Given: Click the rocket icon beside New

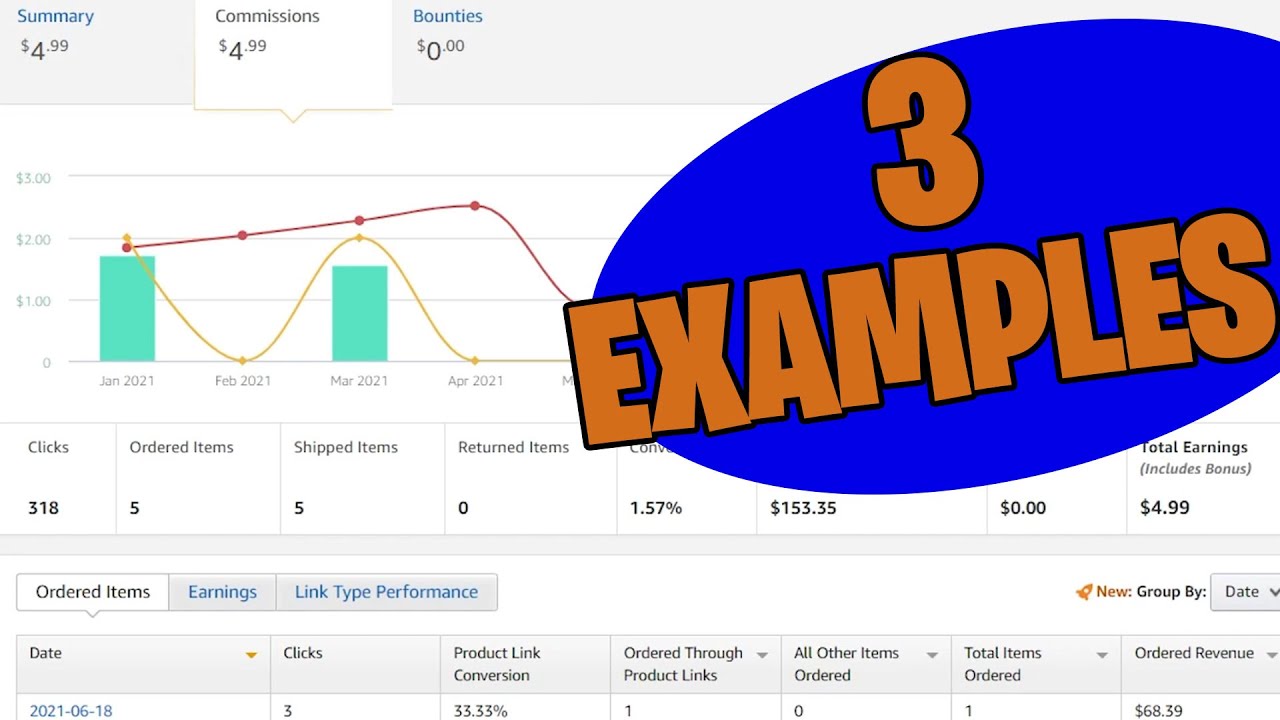Looking at the screenshot, I should 1084,592.
